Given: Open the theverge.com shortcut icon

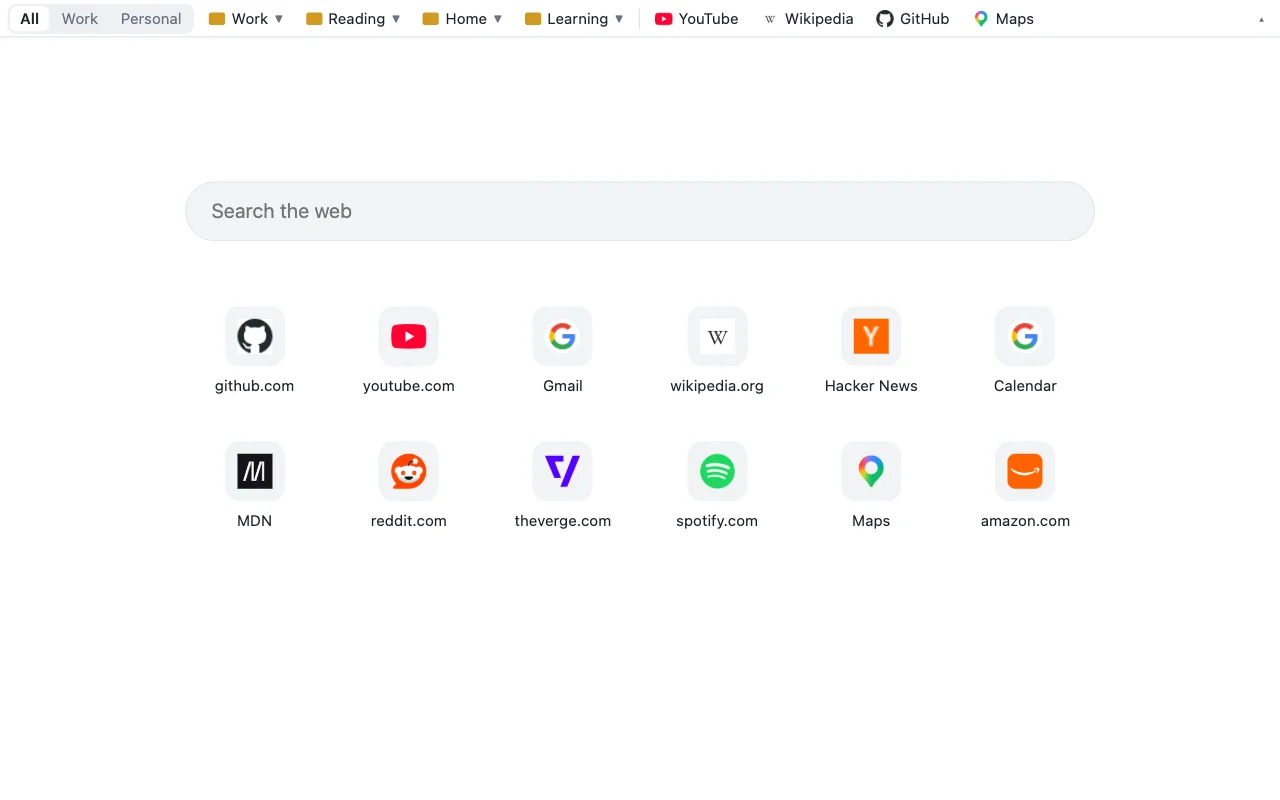Looking at the screenshot, I should (563, 471).
